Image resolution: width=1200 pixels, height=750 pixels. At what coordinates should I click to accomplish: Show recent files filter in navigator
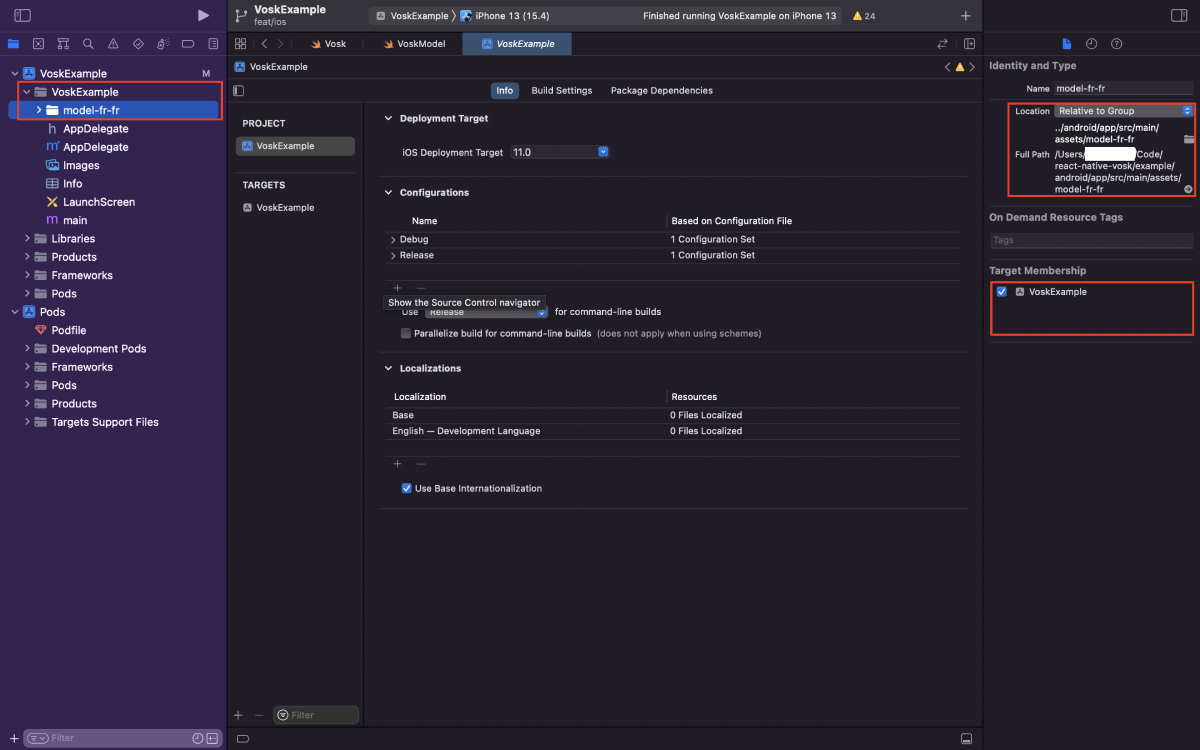197,738
